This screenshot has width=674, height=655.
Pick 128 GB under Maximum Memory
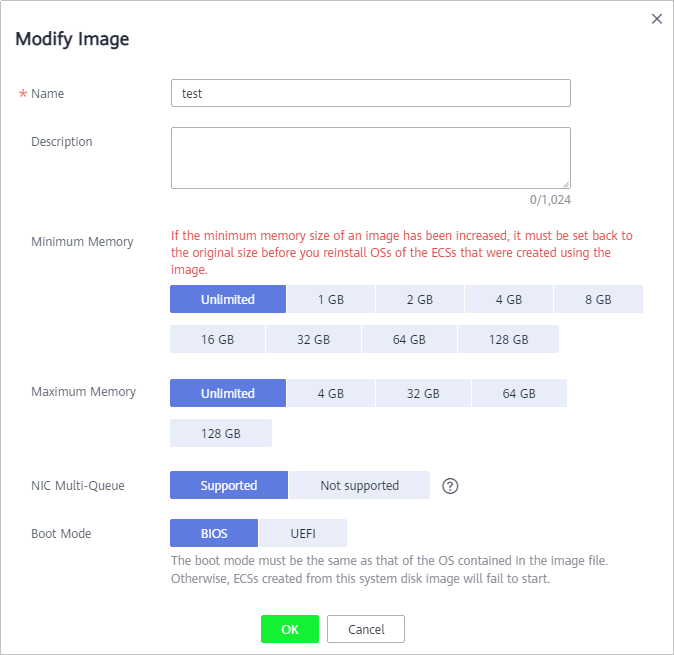tap(221, 433)
